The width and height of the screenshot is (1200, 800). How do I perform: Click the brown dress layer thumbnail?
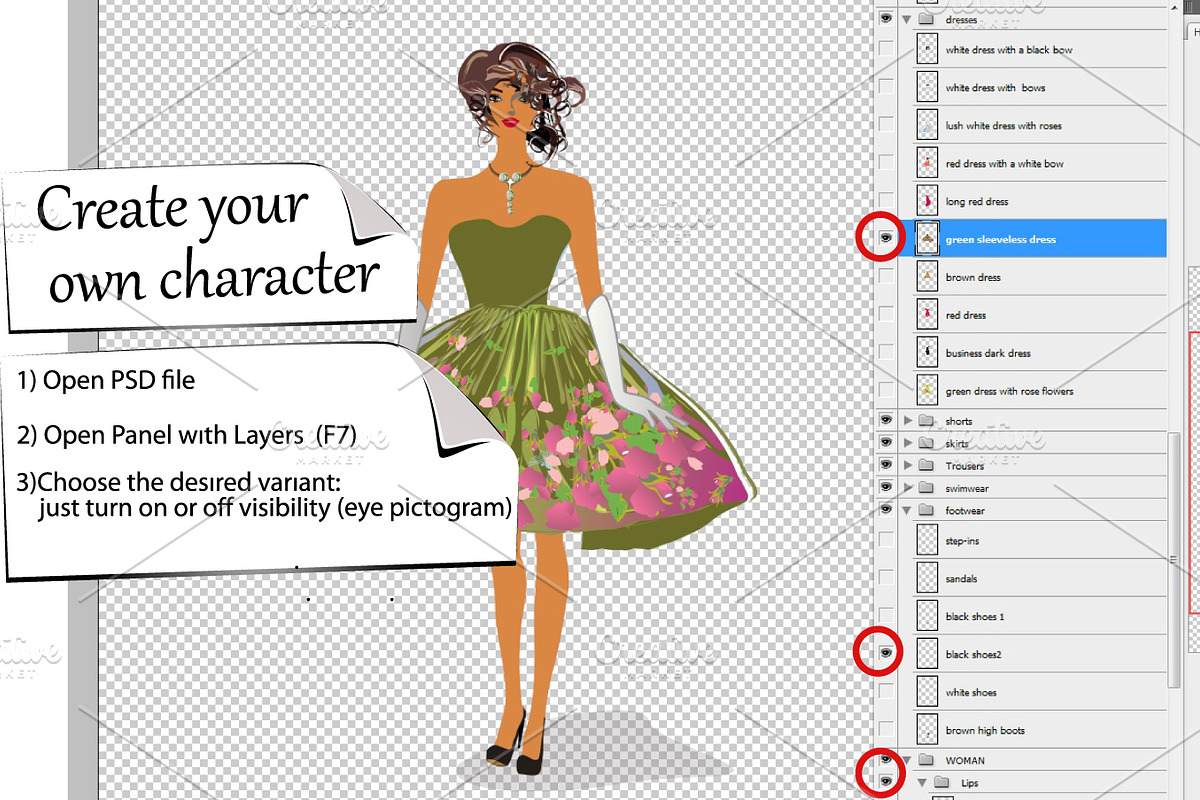pyautogui.click(x=928, y=277)
